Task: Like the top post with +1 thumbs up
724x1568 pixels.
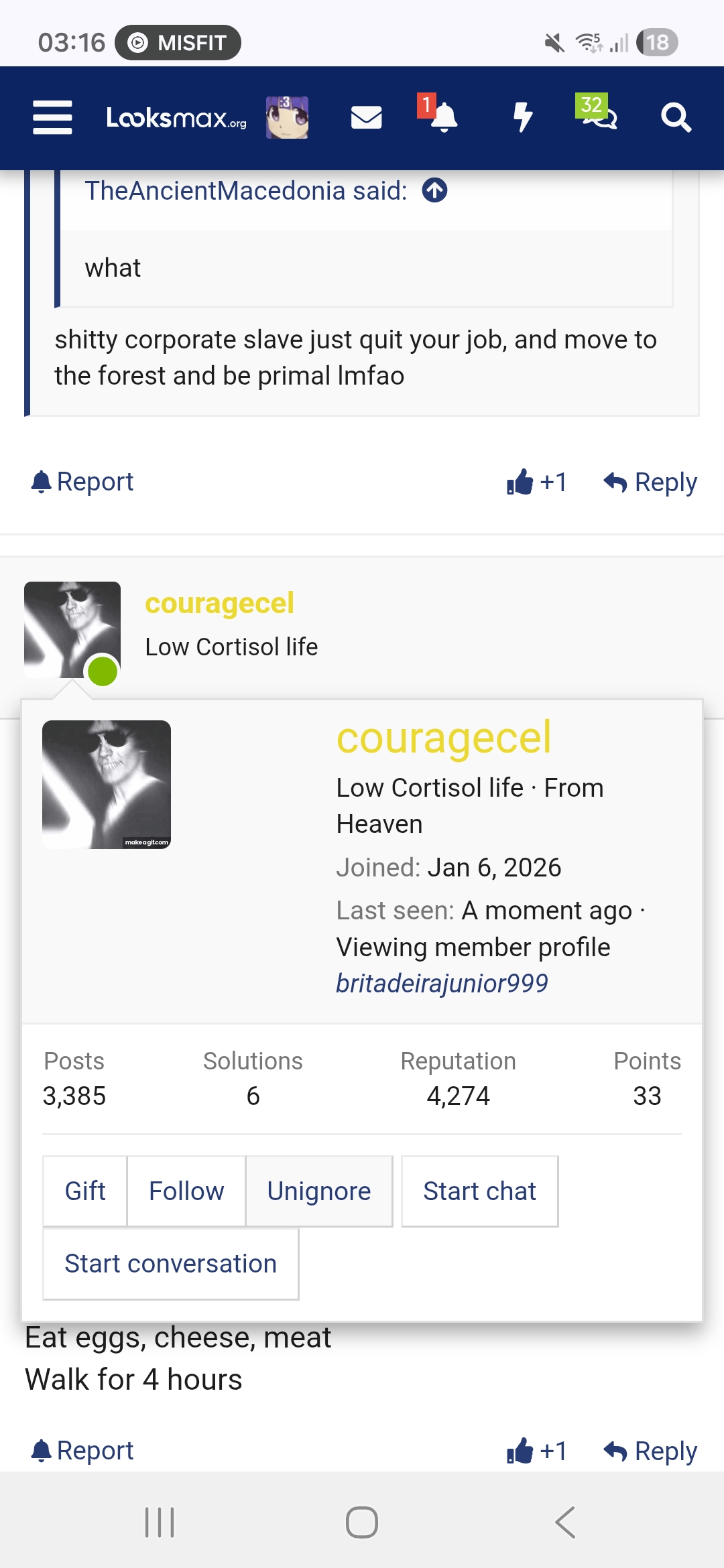Action: (x=537, y=482)
